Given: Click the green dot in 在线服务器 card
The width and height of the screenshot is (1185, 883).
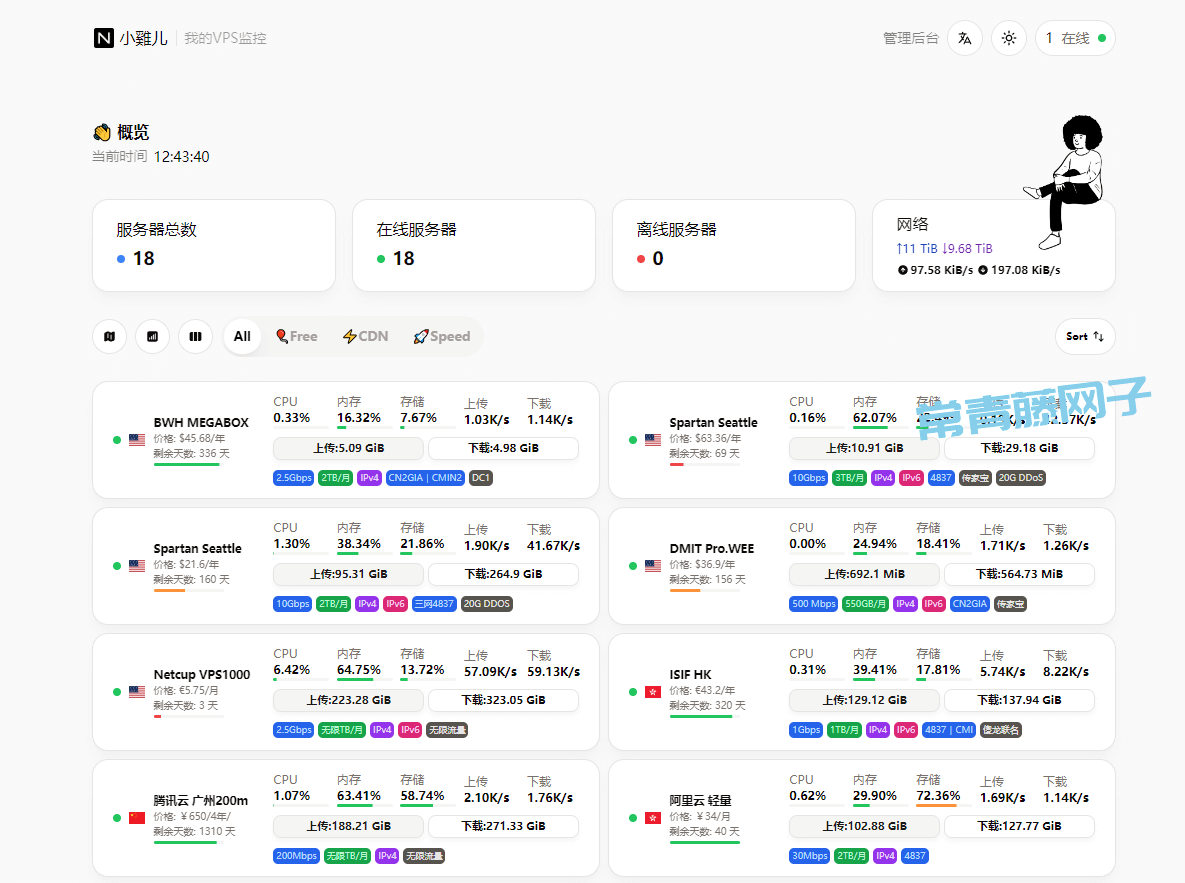Looking at the screenshot, I should 381,259.
